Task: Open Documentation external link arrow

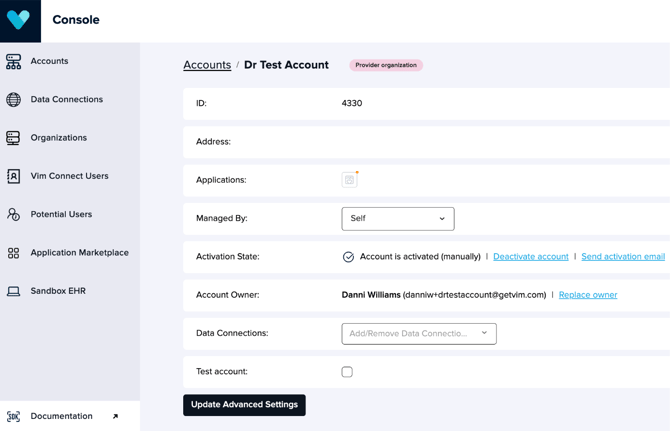Action: (x=115, y=416)
